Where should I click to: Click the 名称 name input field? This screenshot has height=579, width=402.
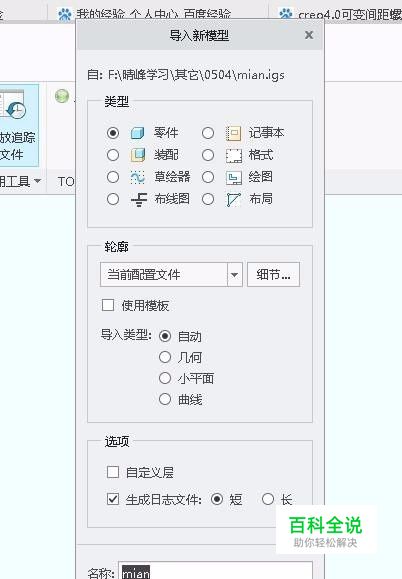216,572
